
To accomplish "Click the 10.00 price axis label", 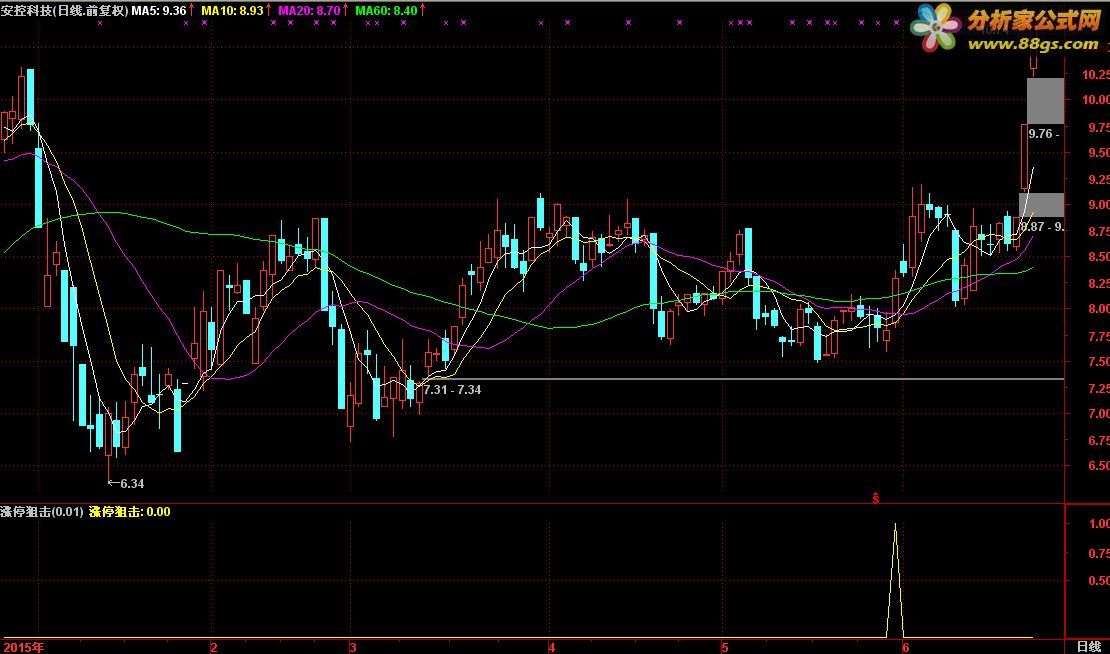I will tap(1094, 100).
